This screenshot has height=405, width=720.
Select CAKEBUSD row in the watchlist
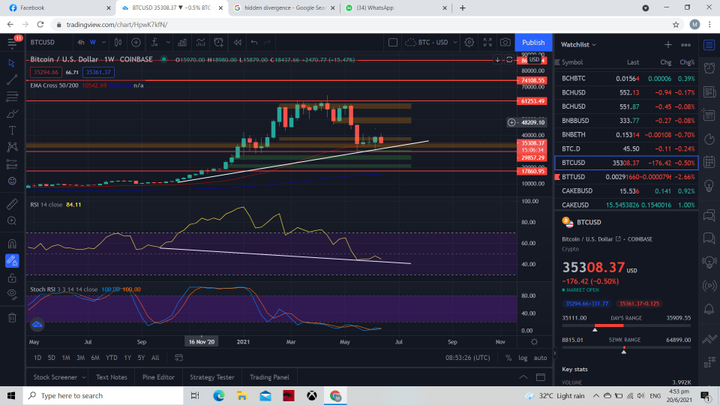click(627, 191)
